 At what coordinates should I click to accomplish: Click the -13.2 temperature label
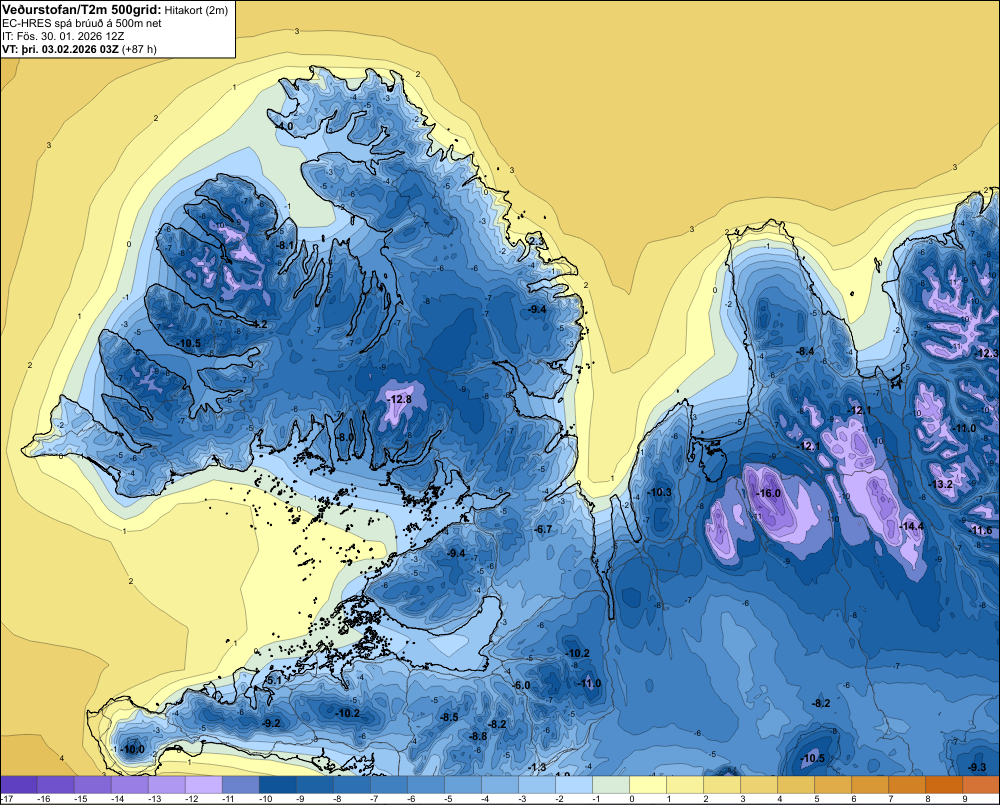click(x=941, y=484)
